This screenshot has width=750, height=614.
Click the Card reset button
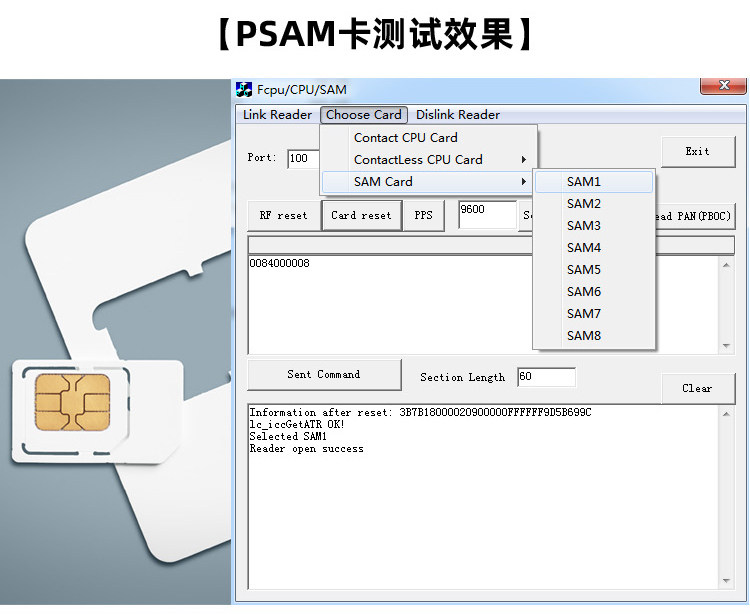tap(362, 216)
